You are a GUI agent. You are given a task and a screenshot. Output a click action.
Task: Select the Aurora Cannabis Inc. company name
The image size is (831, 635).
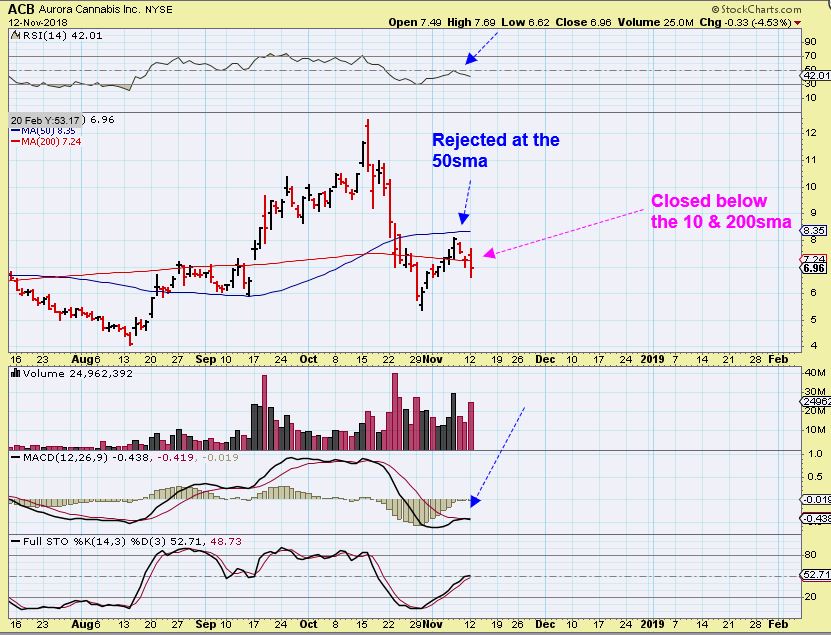tap(91, 10)
